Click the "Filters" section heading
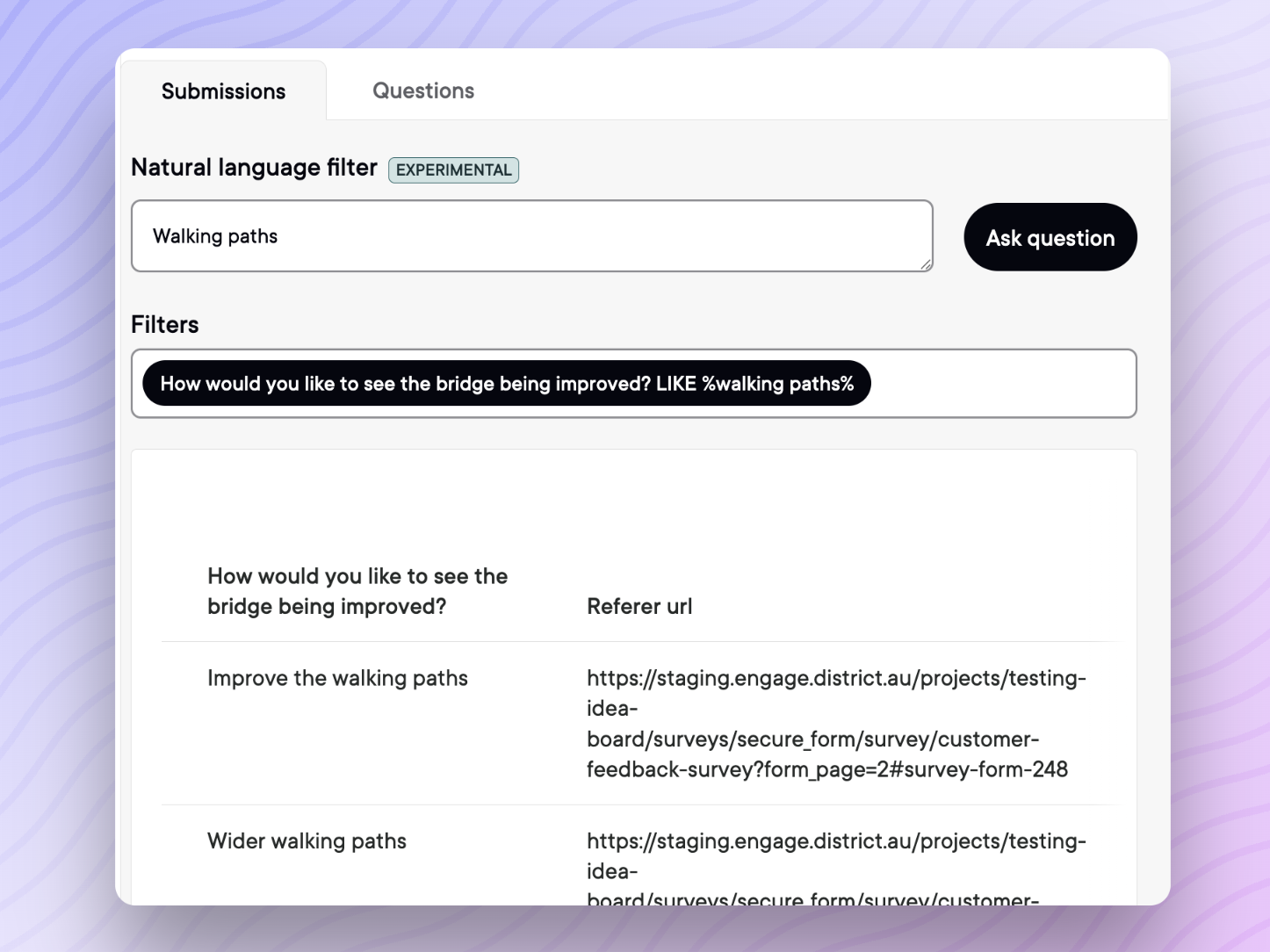This screenshot has height=952, width=1270. tap(165, 325)
